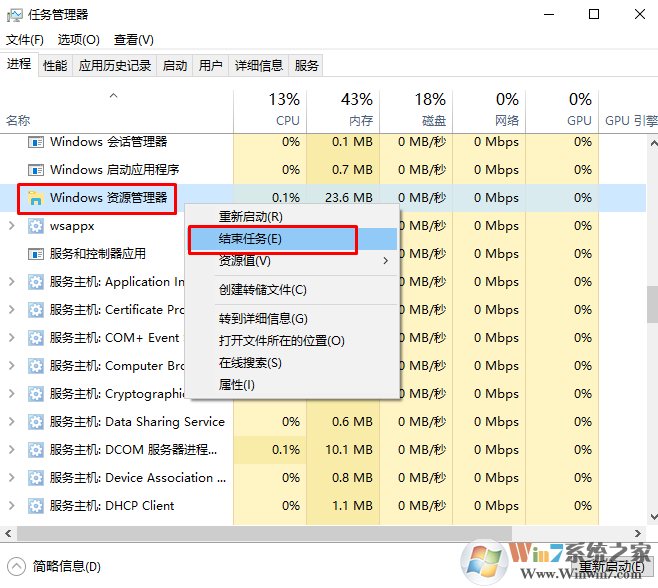
Task: Click the gear icon for 服务主机: DHCP Client
Action: (36, 506)
